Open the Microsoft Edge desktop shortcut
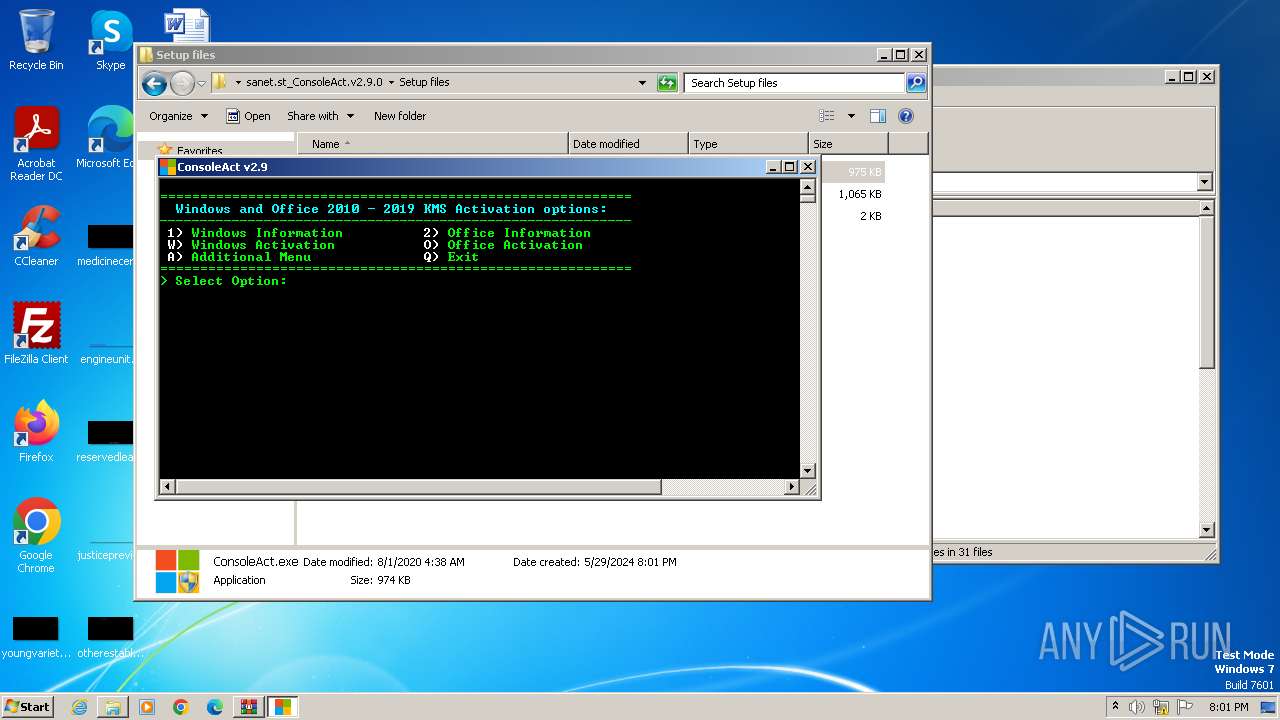 click(x=108, y=138)
